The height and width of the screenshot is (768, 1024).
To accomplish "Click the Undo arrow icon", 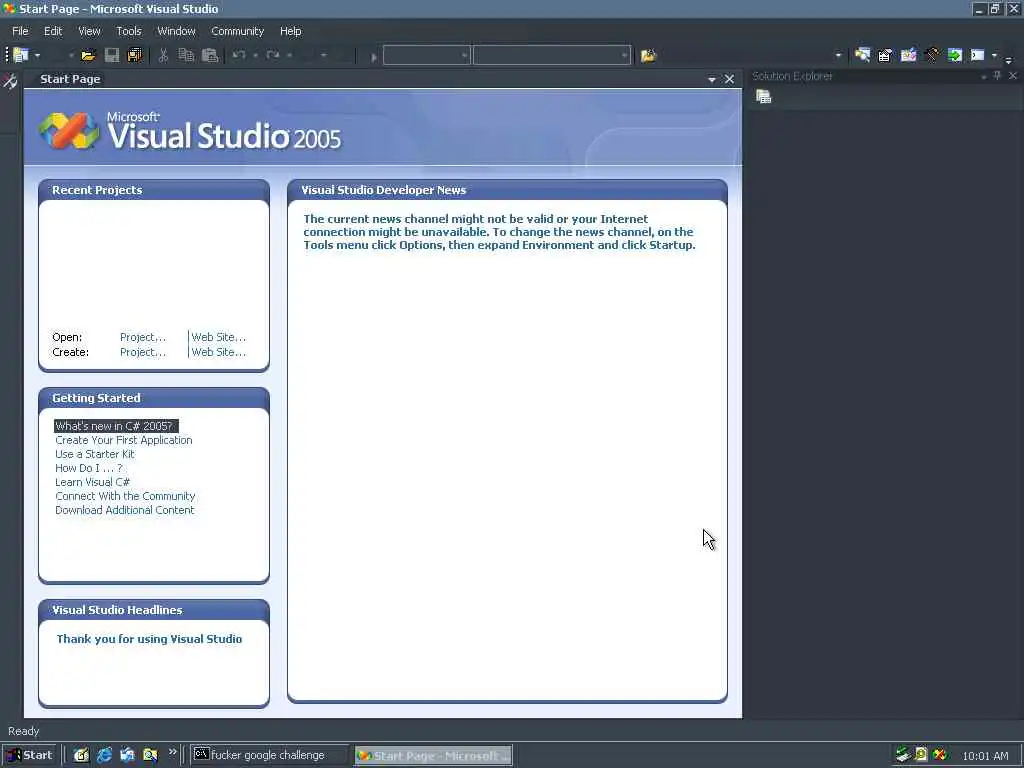I will pos(239,56).
